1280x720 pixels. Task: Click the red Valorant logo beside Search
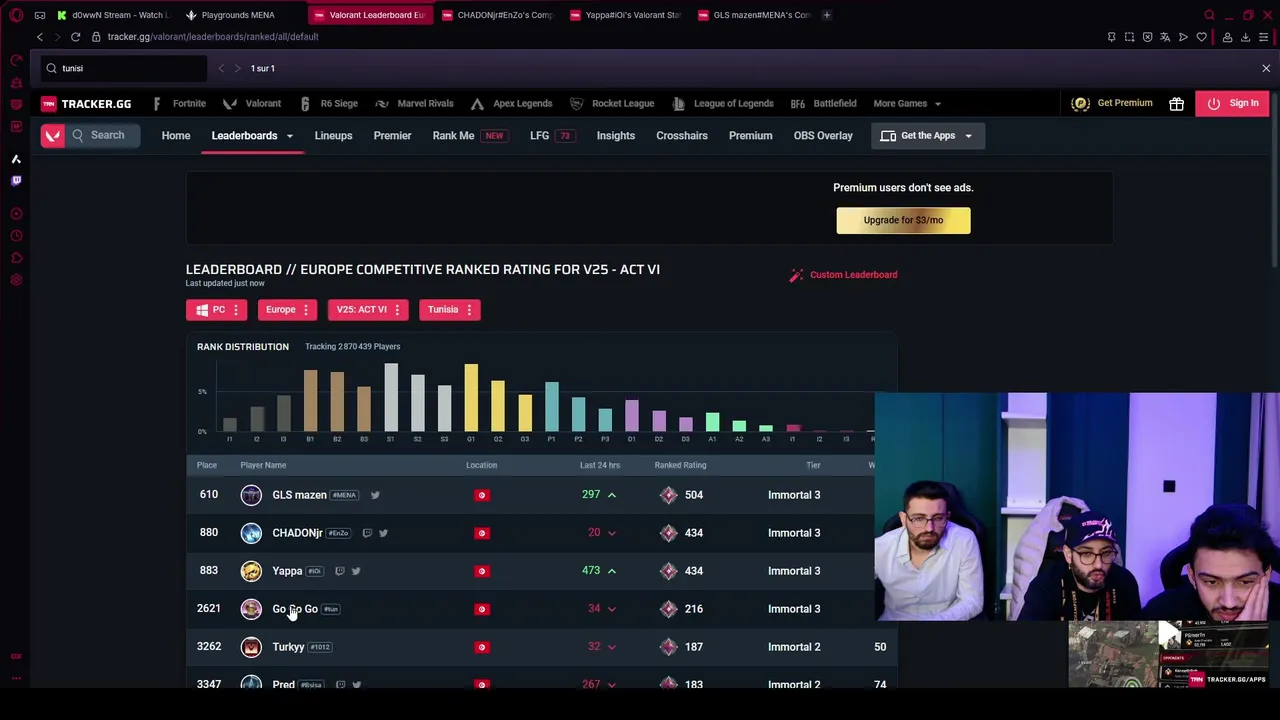click(53, 135)
